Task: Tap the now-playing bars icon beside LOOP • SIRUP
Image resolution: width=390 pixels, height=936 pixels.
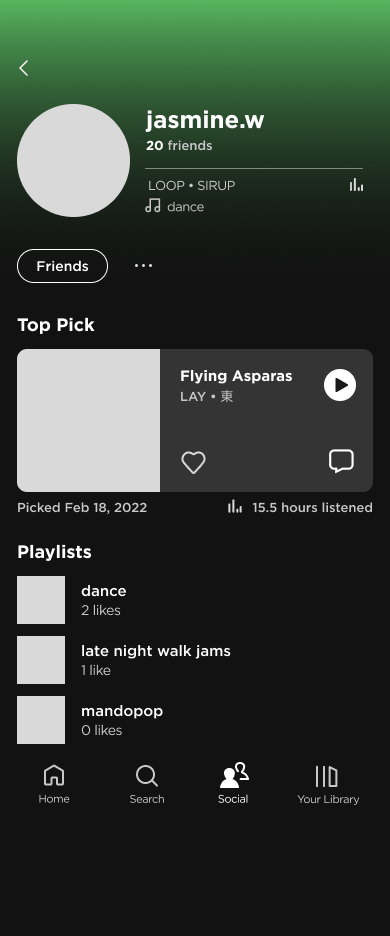Action: [357, 185]
